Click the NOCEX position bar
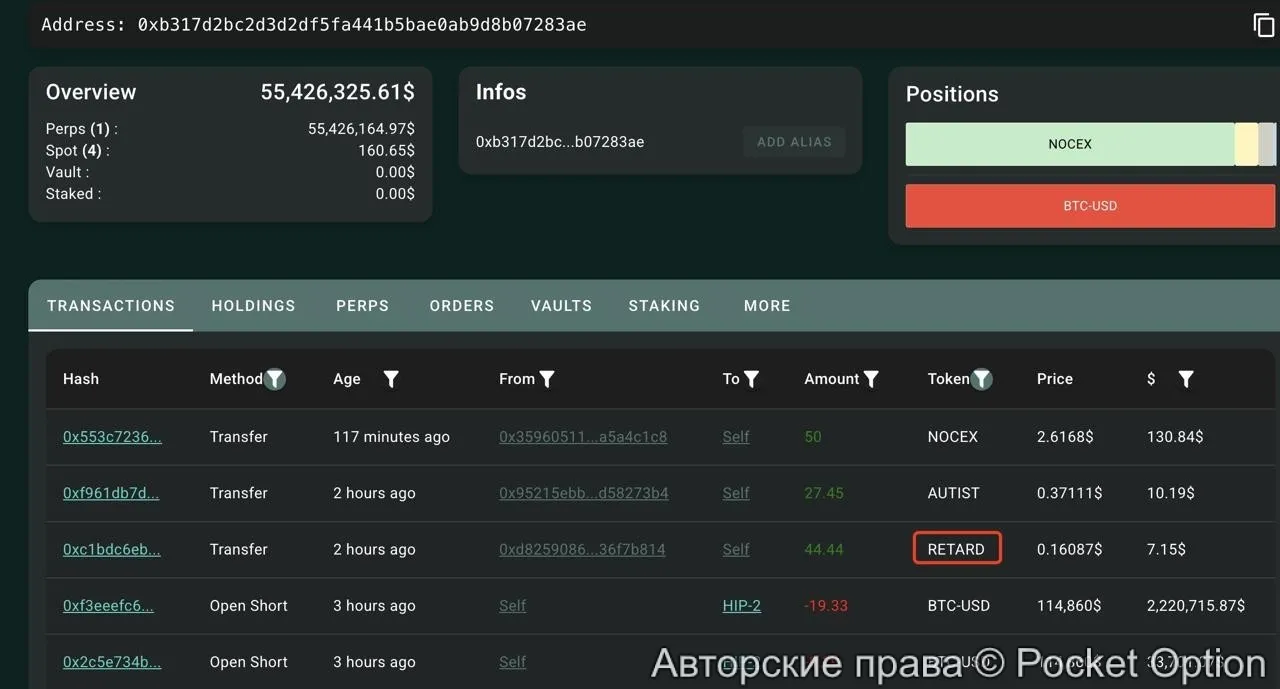This screenshot has width=1280, height=689. click(x=1070, y=144)
